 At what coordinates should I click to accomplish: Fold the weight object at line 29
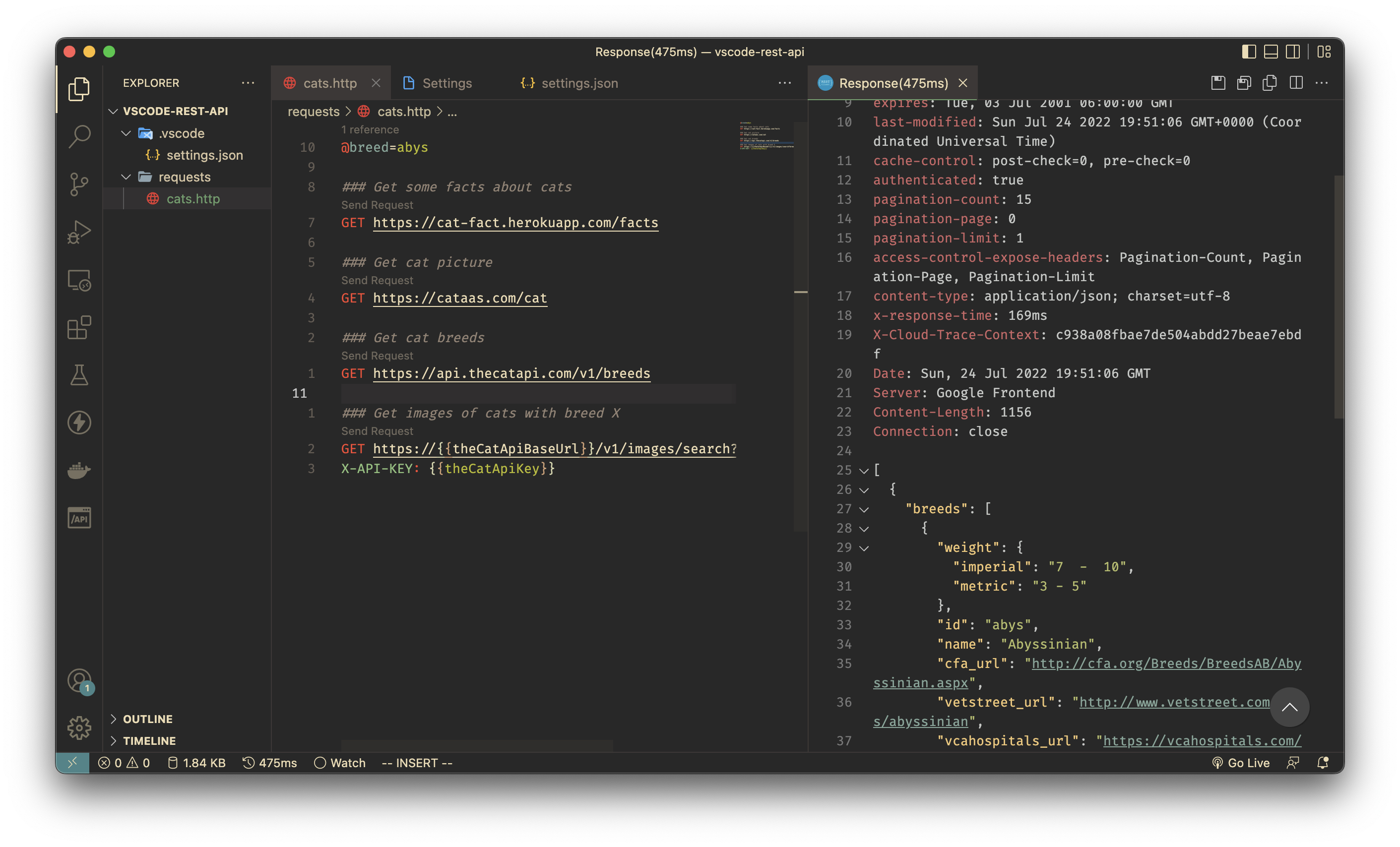[864, 548]
